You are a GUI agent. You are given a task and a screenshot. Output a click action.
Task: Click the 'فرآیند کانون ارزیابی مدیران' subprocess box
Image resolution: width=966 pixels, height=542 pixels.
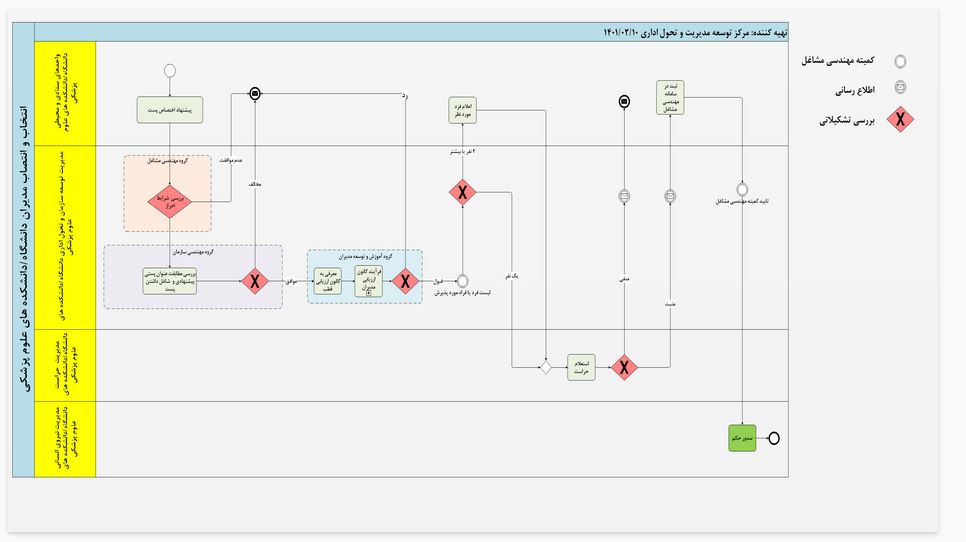(x=368, y=282)
